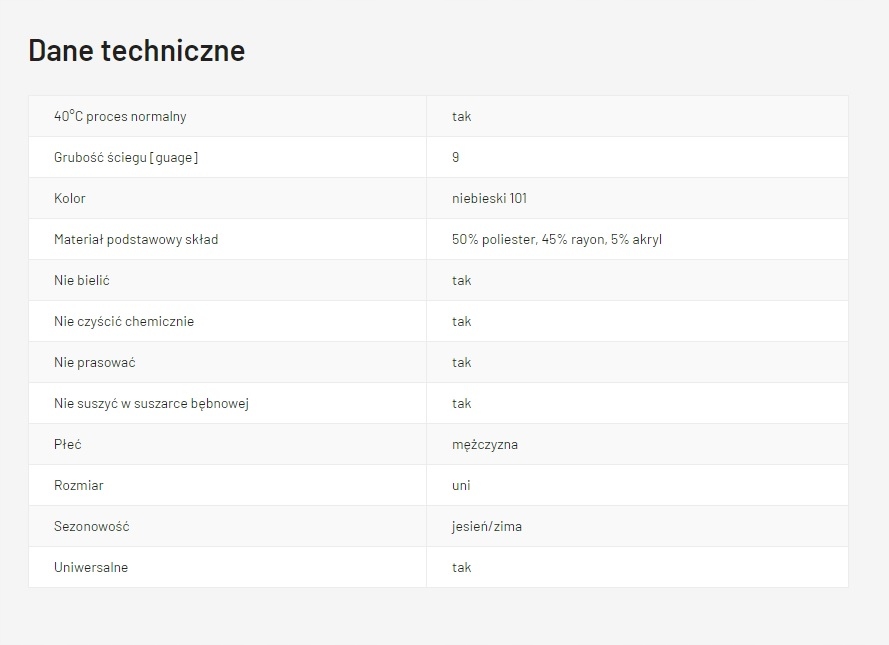The image size is (889, 645).
Task: Click 'tak' value in the Uniwersalne row
Action: point(461,567)
